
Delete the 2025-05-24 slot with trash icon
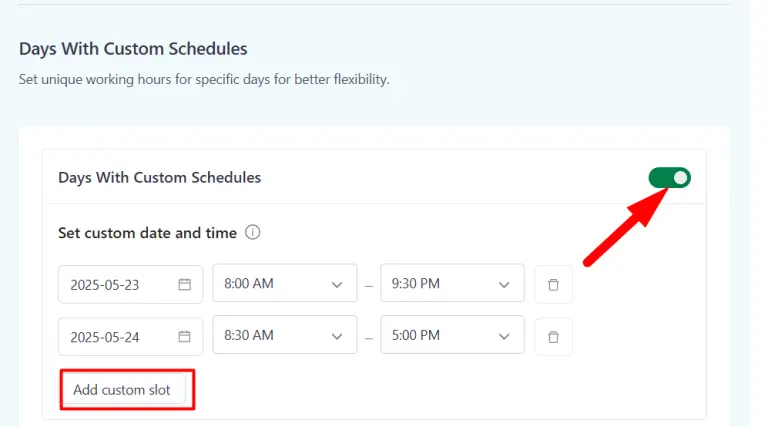(553, 336)
